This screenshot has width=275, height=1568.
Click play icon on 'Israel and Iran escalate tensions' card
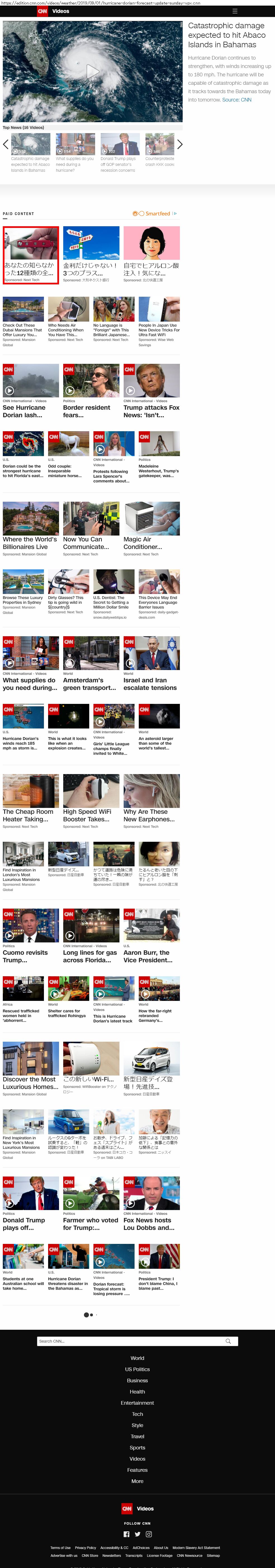click(130, 664)
